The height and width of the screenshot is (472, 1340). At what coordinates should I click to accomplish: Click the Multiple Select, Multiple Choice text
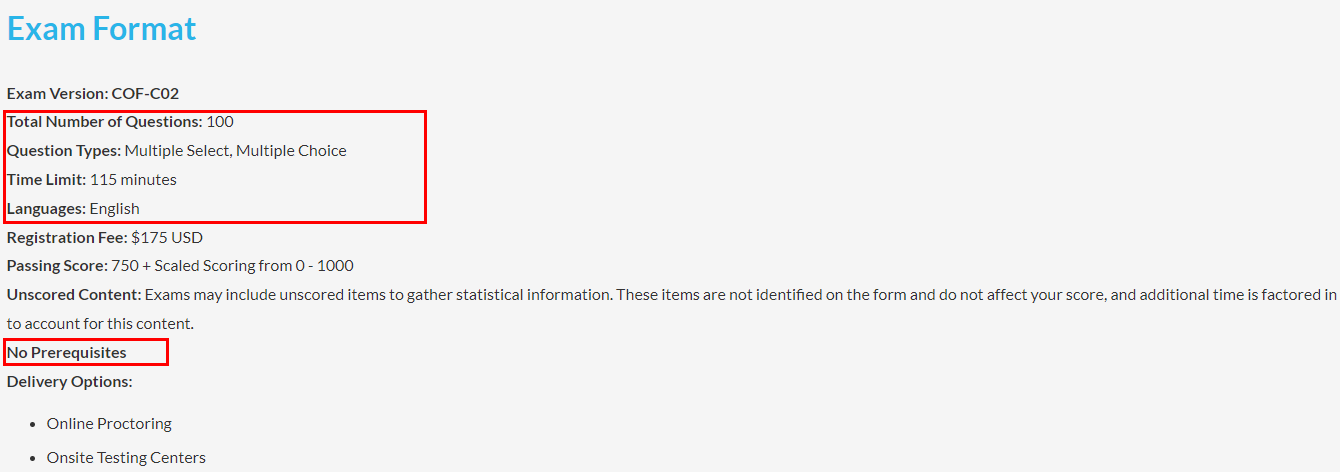[236, 151]
